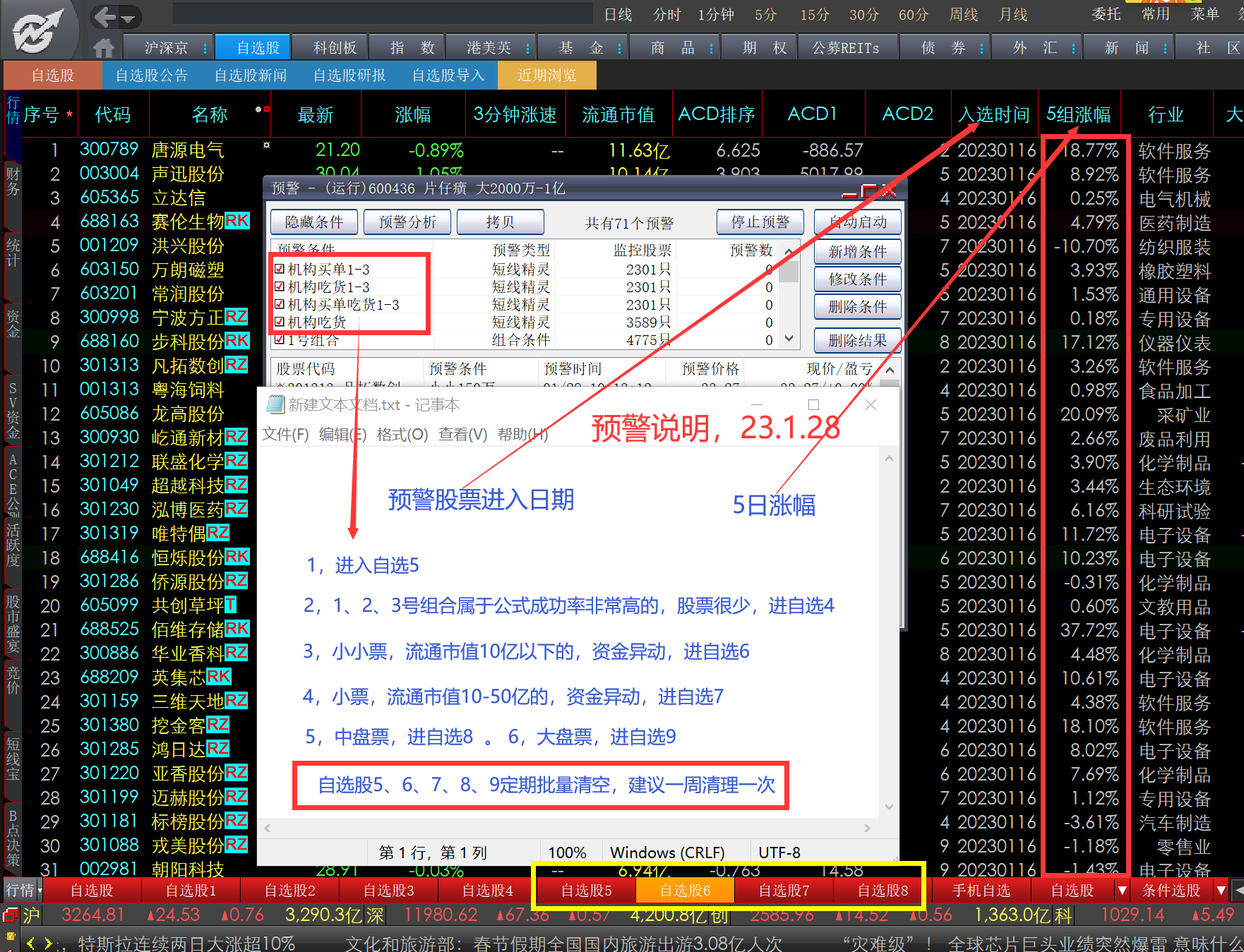The width and height of the screenshot is (1244, 952).
Task: Open the 委托 menu
Action: [x=1106, y=14]
